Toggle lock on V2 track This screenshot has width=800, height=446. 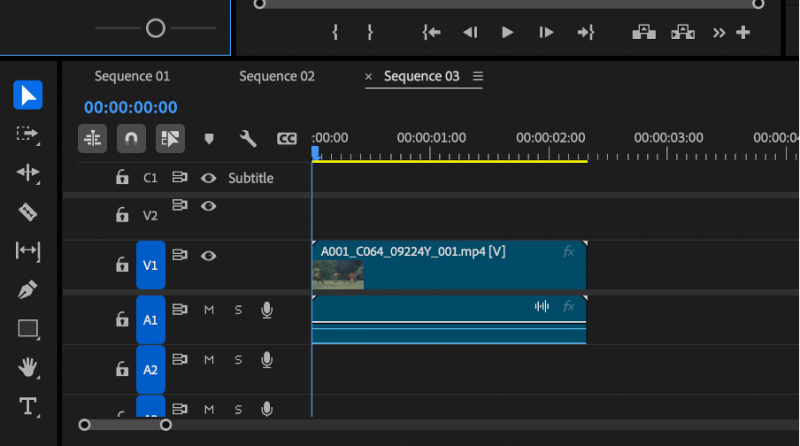click(x=122, y=214)
